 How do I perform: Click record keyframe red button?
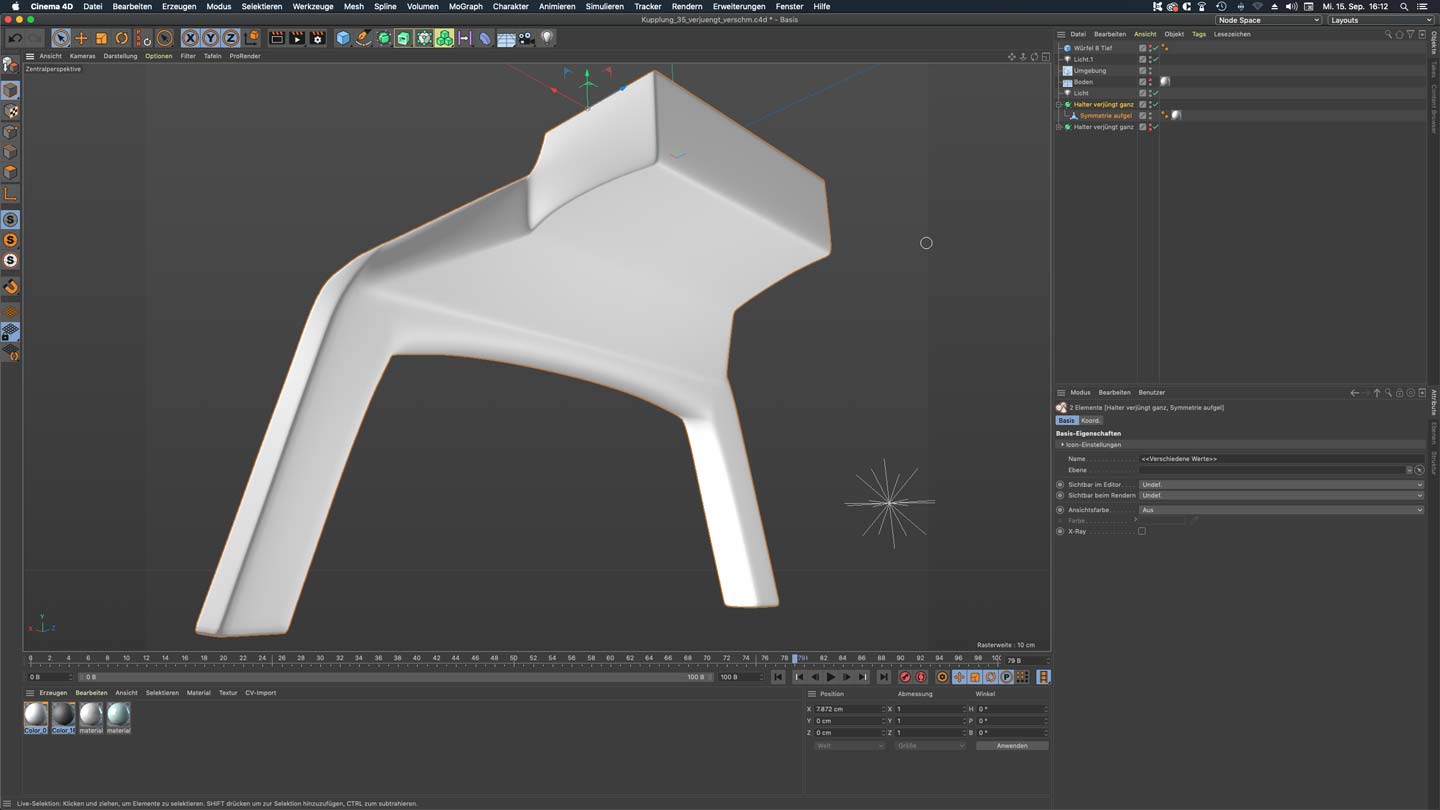905,677
